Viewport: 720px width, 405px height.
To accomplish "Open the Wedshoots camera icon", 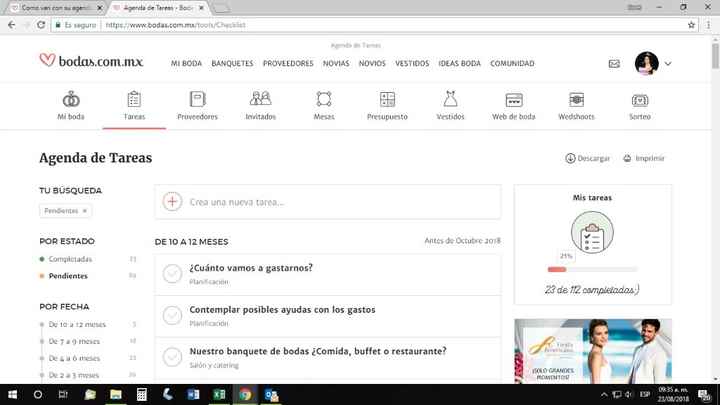I will 576,99.
